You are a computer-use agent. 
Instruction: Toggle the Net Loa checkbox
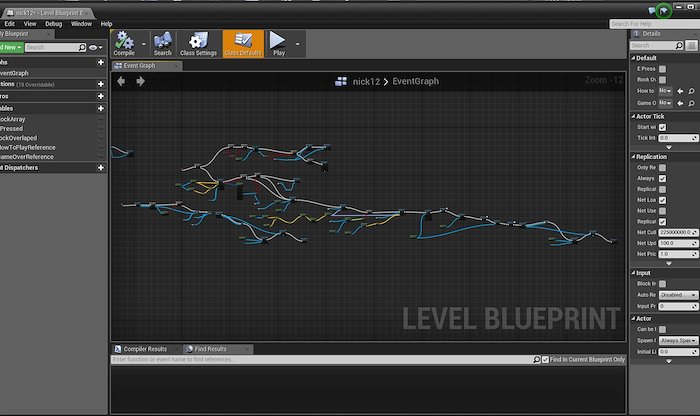click(x=662, y=200)
